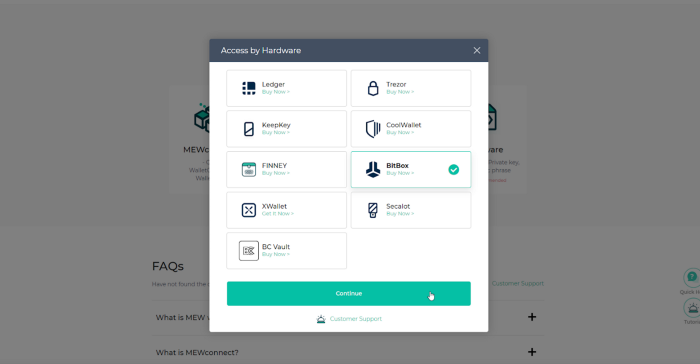700x364 pixels.
Task: Select the FINNEY wallet name
Action: pyautogui.click(x=274, y=166)
